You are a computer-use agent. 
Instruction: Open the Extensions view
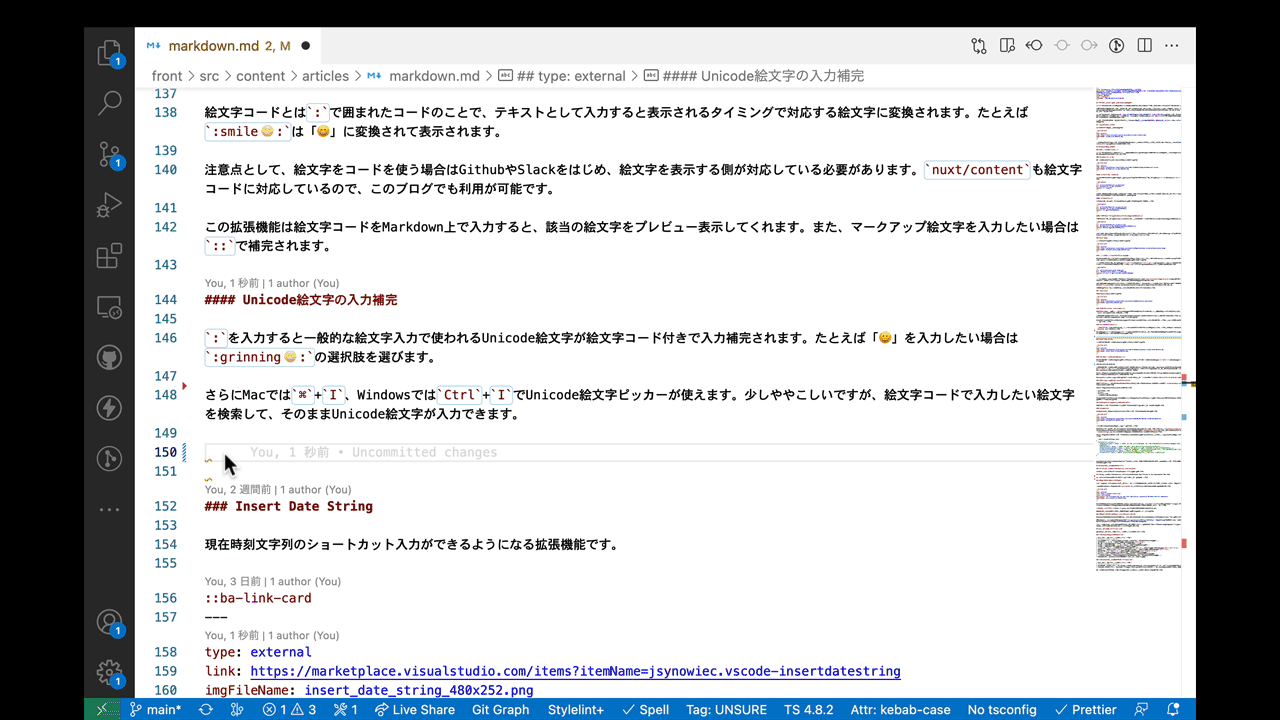coord(109,255)
